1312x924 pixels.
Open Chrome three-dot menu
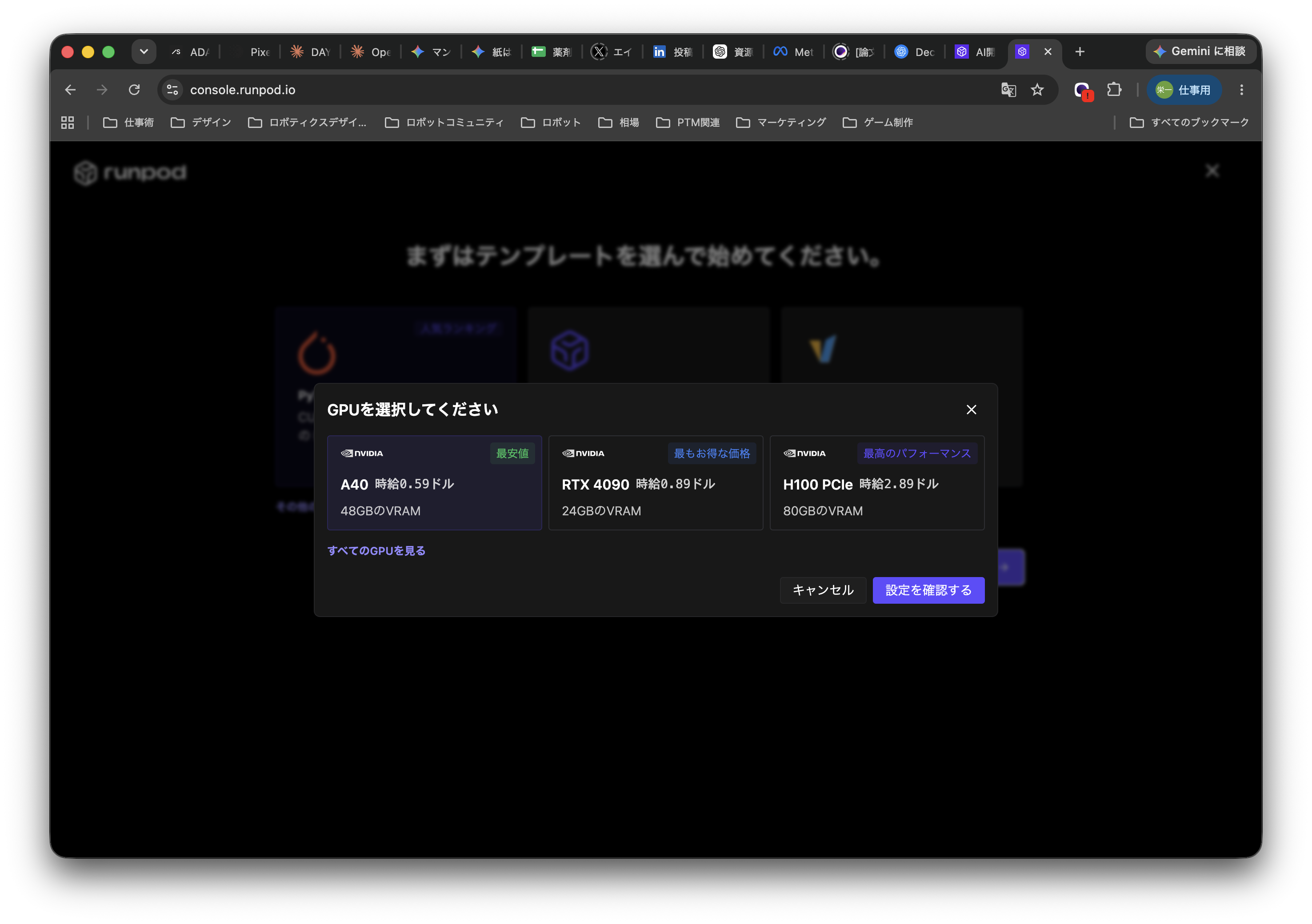1241,90
